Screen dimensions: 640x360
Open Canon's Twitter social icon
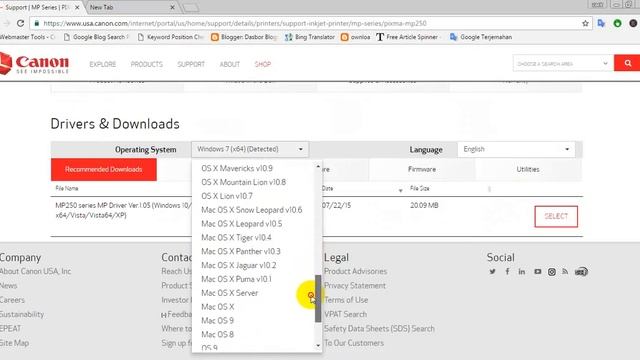pyautogui.click(x=492, y=271)
